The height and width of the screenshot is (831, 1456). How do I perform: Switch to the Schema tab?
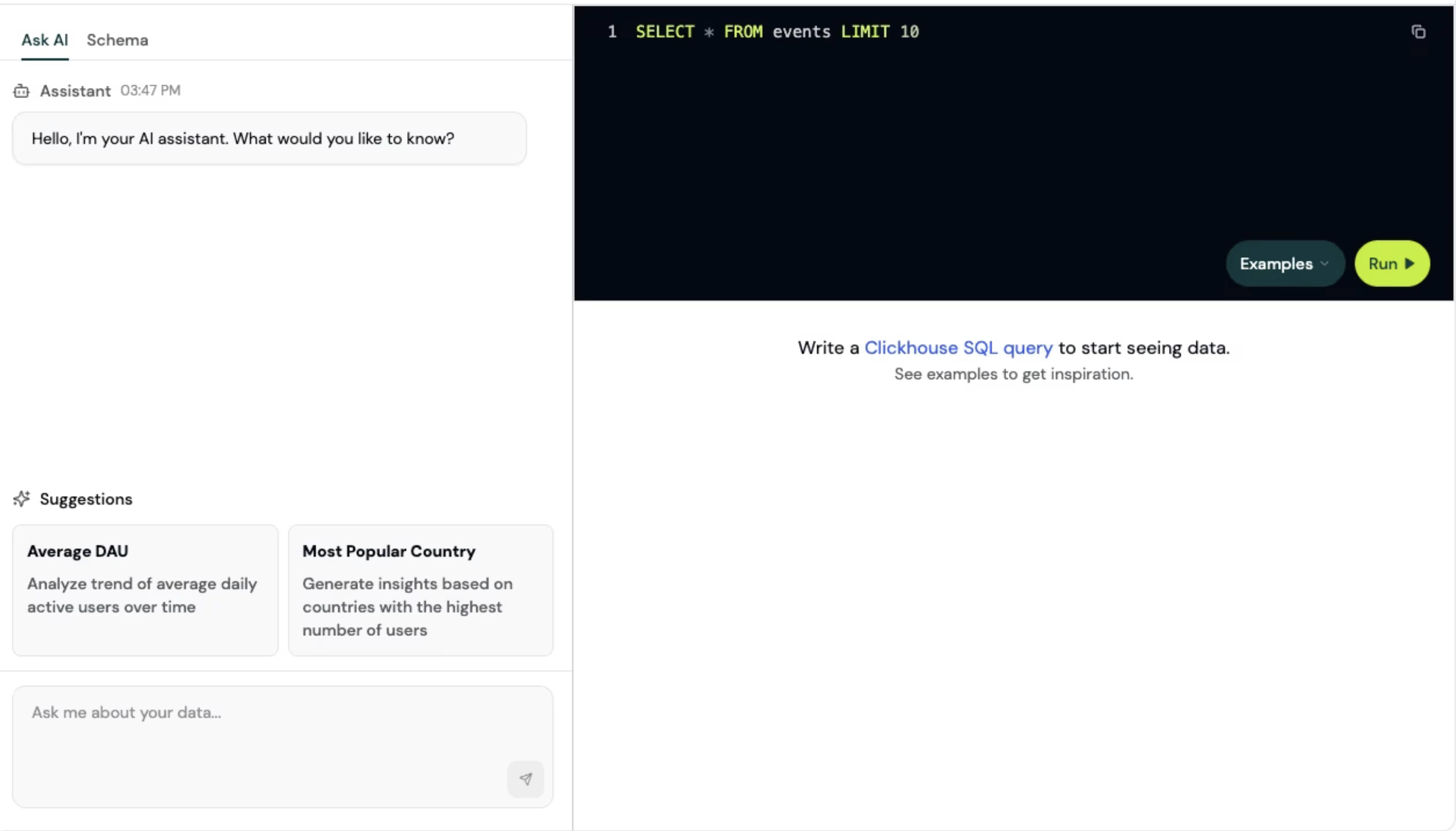(x=118, y=40)
